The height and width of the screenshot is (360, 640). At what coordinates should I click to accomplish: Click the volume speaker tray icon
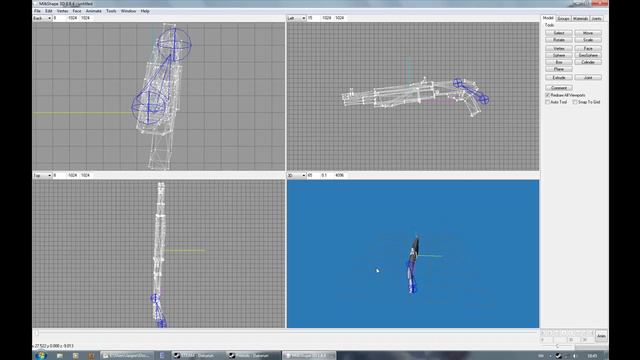(x=575, y=356)
